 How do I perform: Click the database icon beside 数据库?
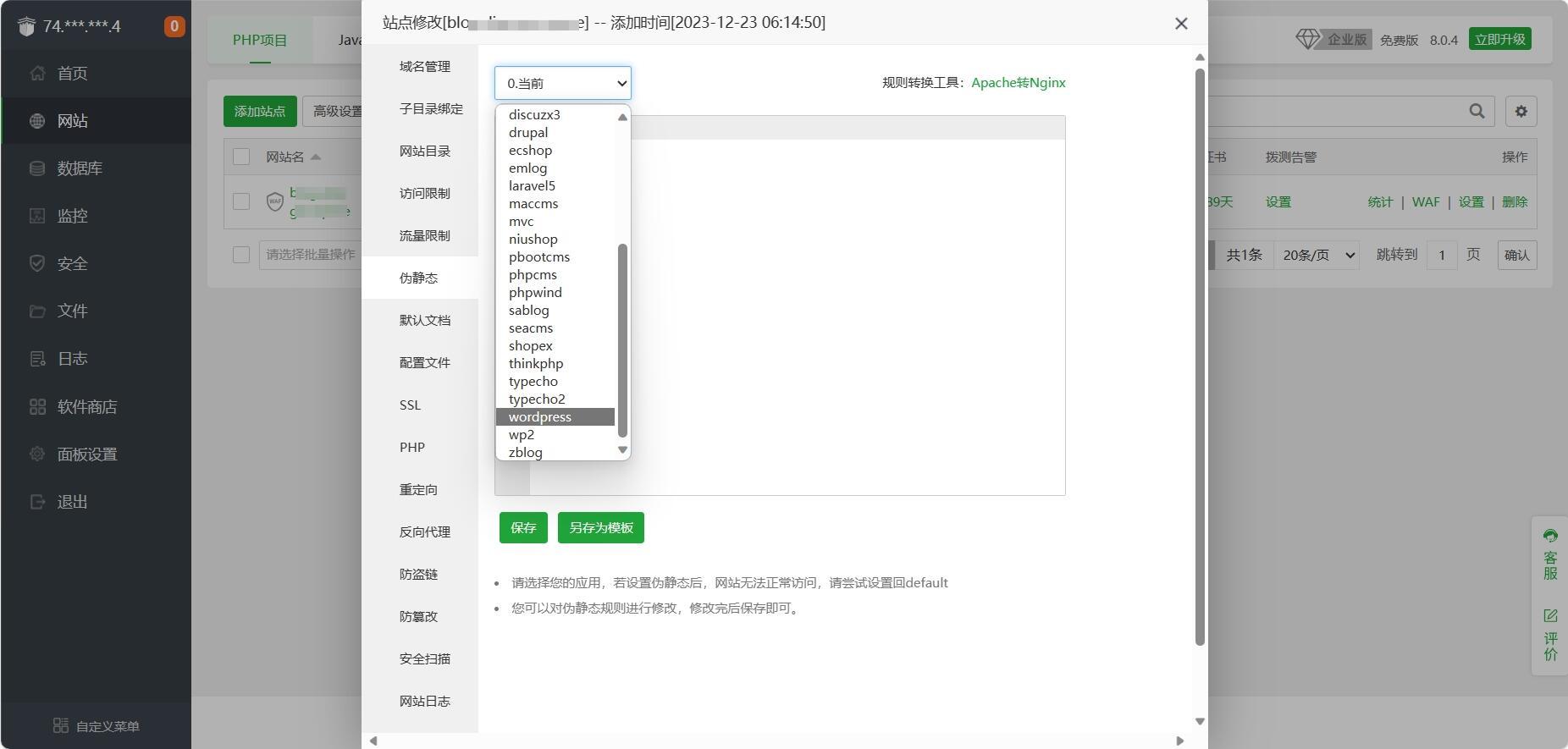click(37, 168)
